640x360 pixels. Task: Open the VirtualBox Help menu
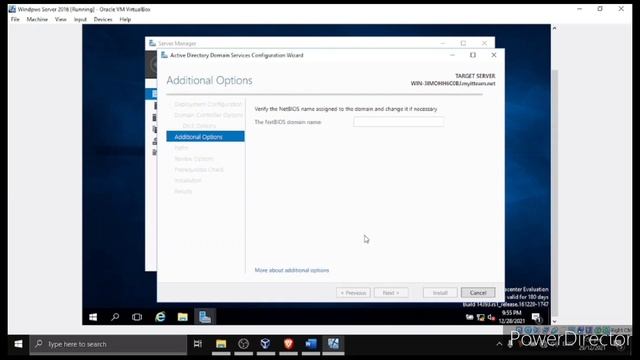point(125,19)
